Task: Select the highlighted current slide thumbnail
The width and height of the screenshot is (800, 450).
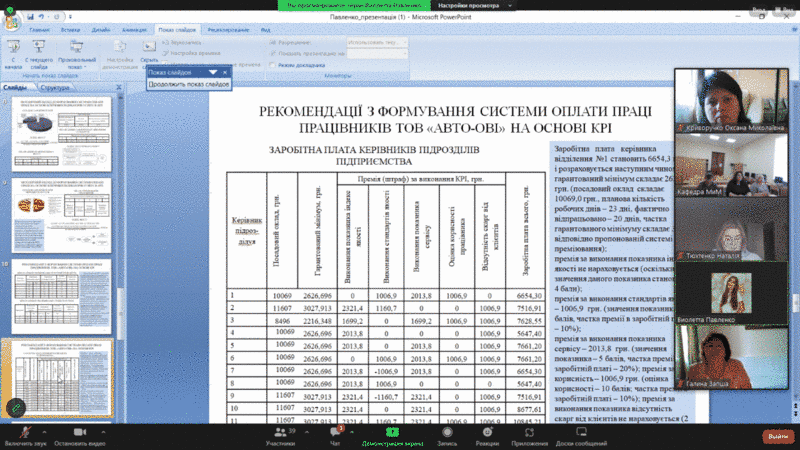Action: click(x=62, y=379)
